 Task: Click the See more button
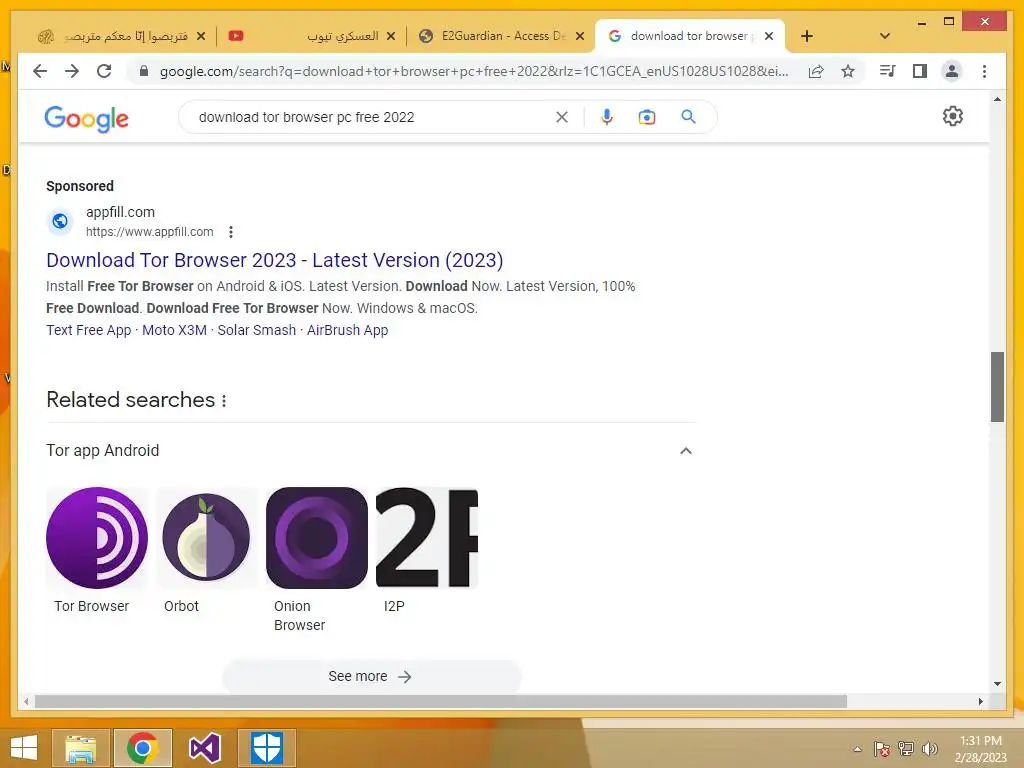[372, 677]
